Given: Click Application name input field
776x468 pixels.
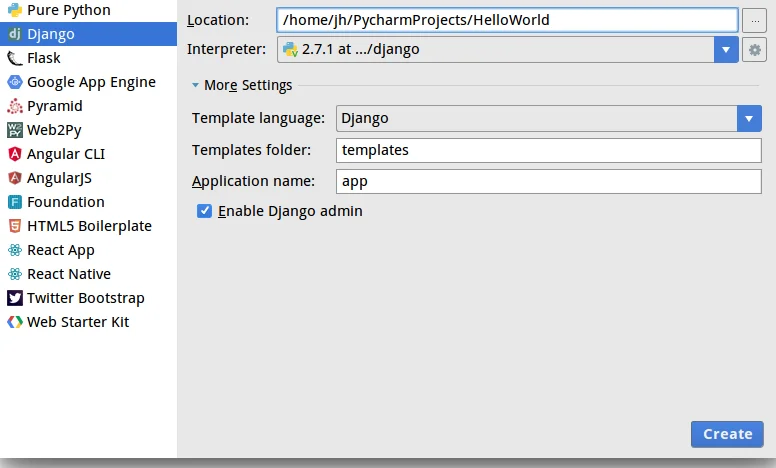Looking at the screenshot, I should [x=548, y=182].
